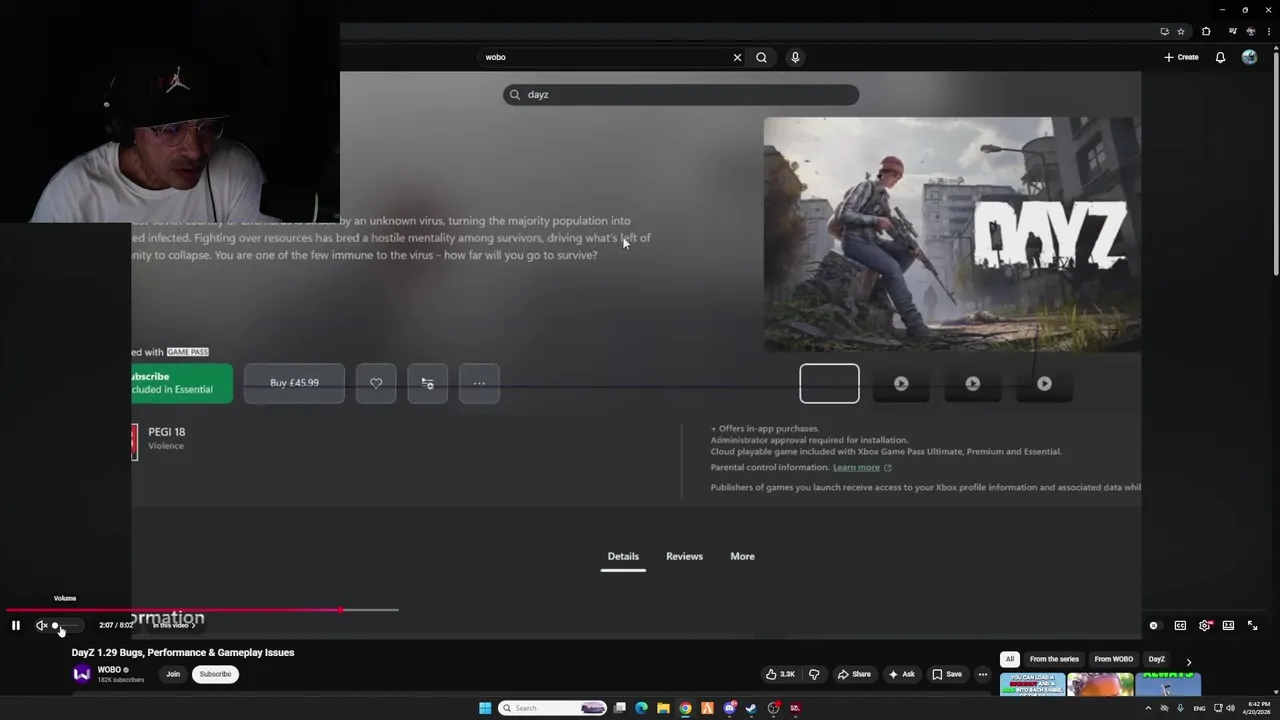Viewport: 1280px width, 720px height.
Task: Unmute the video with the speaker icon
Action: [x=42, y=625]
